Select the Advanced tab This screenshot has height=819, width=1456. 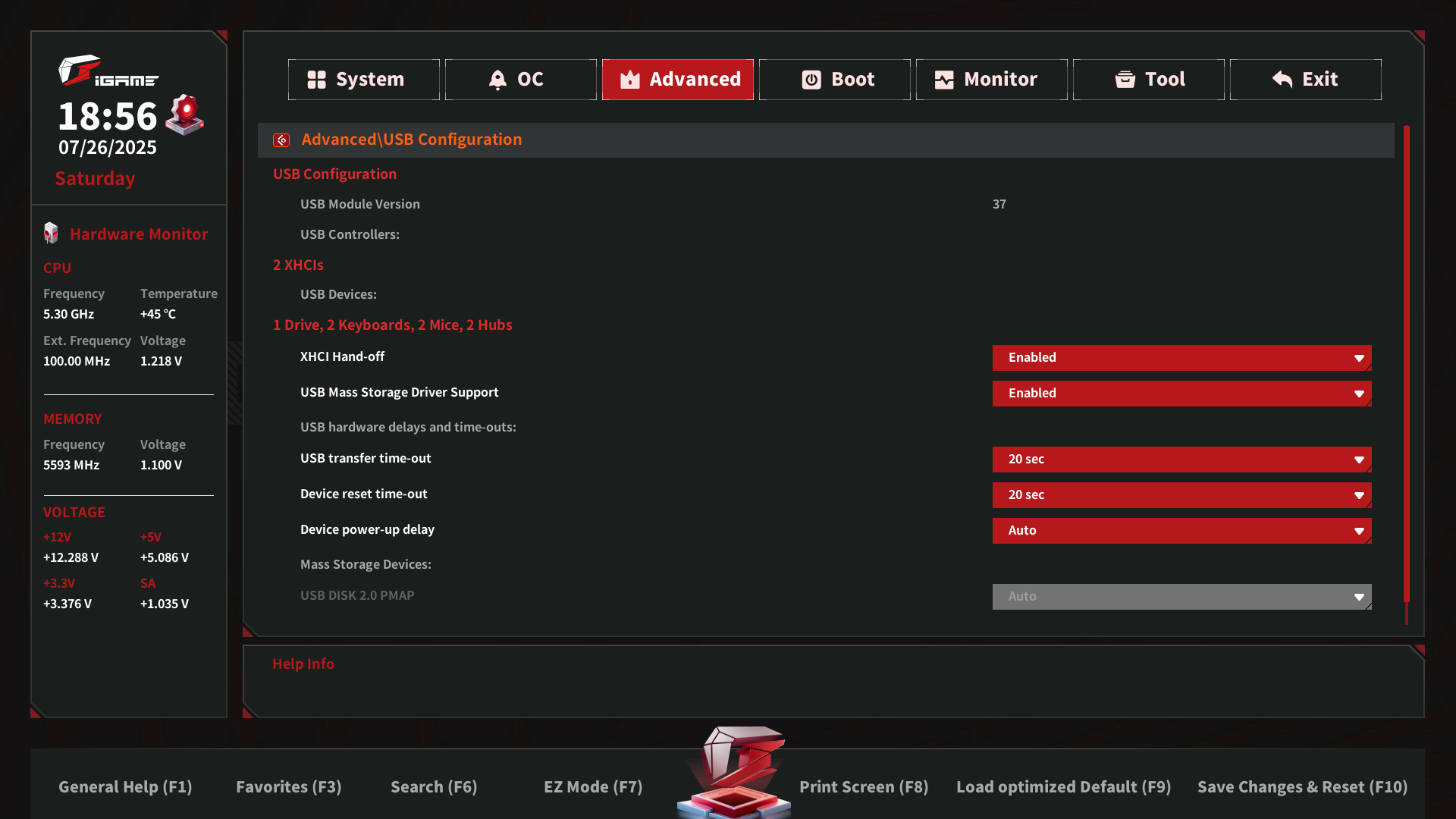(677, 80)
